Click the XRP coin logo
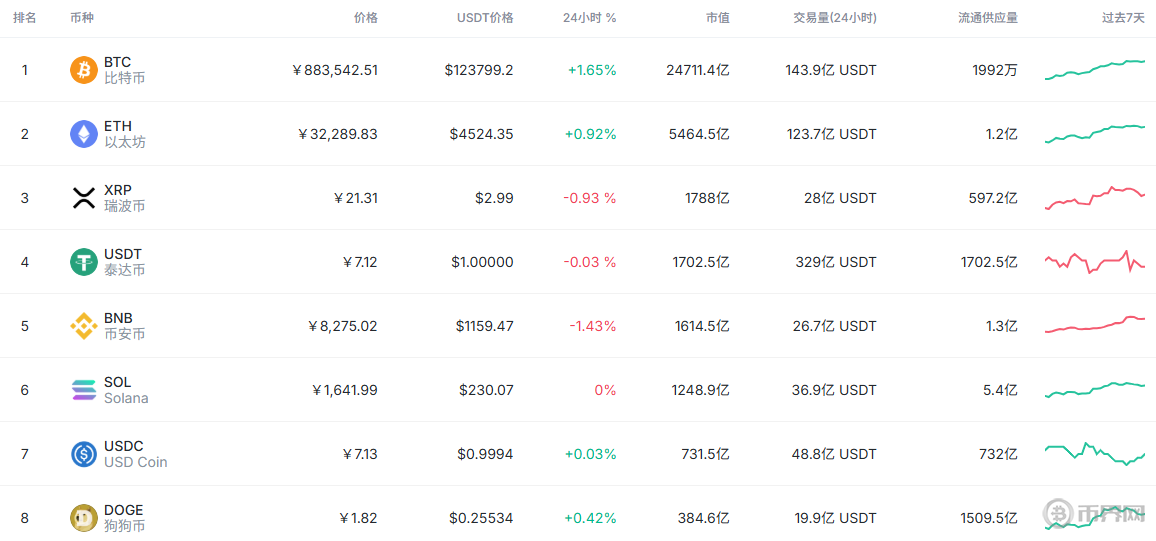This screenshot has width=1156, height=541. click(x=84, y=198)
